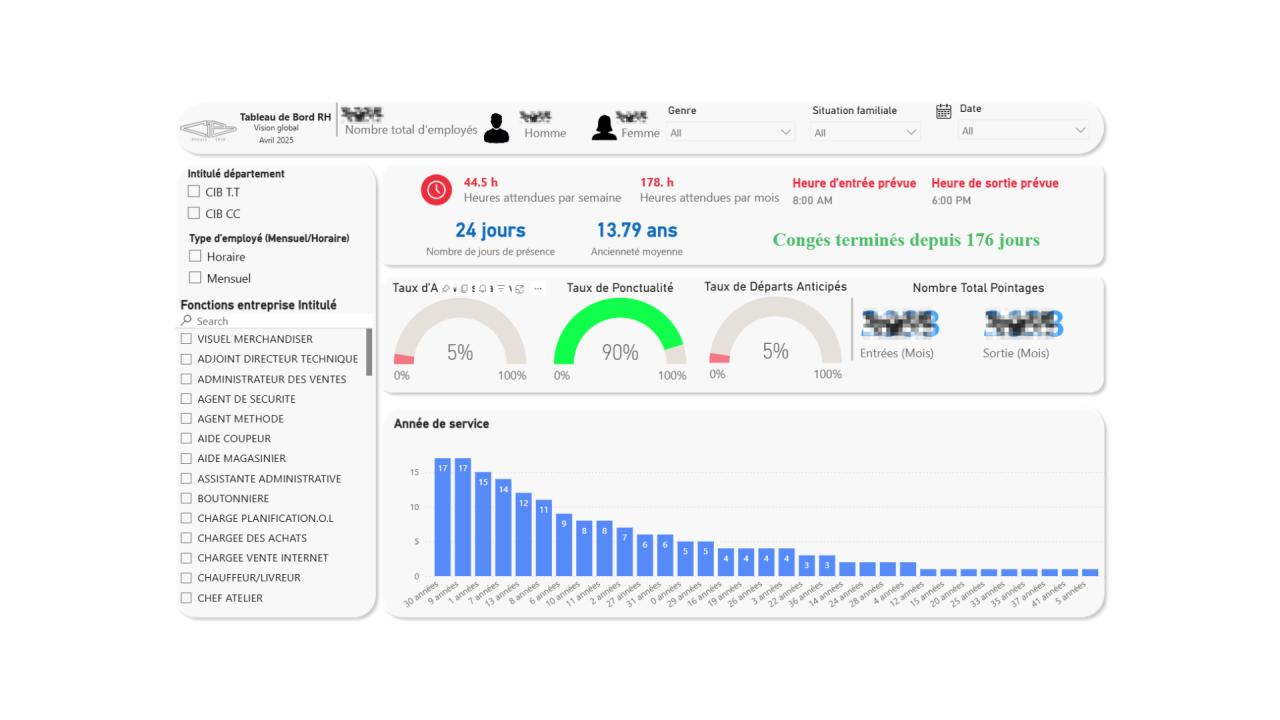Click the '8:00 AM' entry time
The width and height of the screenshot is (1280, 720).
(812, 200)
